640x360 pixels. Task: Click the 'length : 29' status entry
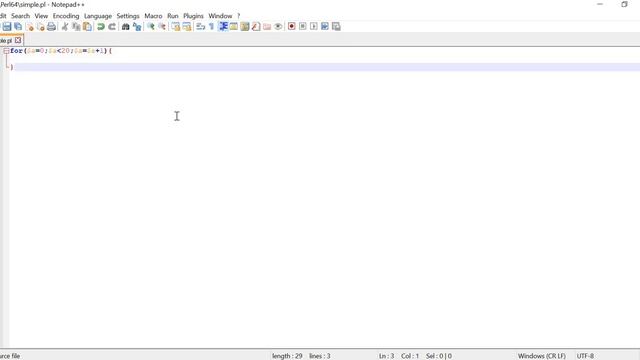pyautogui.click(x=287, y=356)
